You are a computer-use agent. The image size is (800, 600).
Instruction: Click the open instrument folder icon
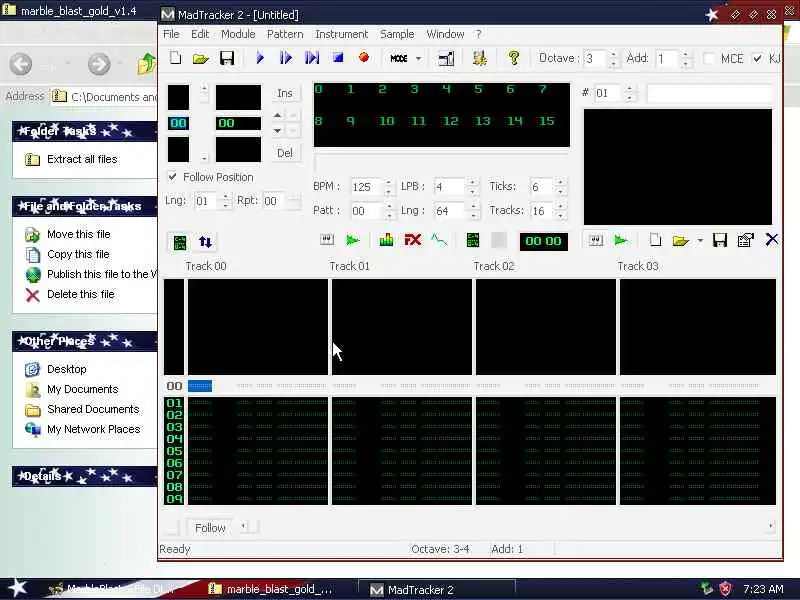[681, 240]
